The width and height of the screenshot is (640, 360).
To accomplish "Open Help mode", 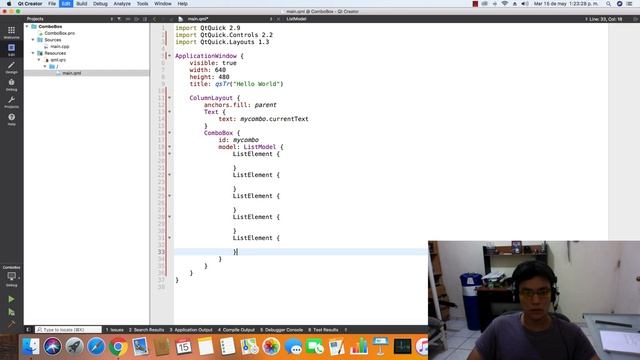I will 11,119.
